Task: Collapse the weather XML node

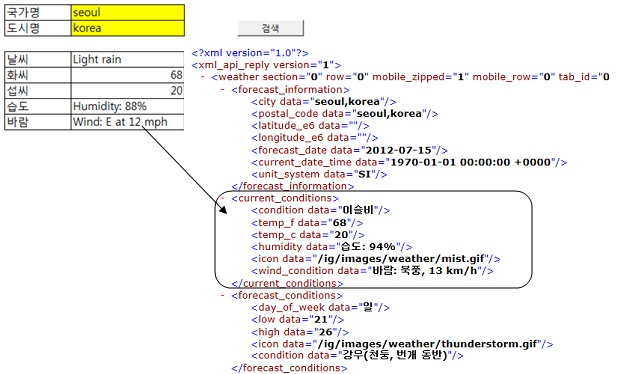Action: click(x=203, y=77)
